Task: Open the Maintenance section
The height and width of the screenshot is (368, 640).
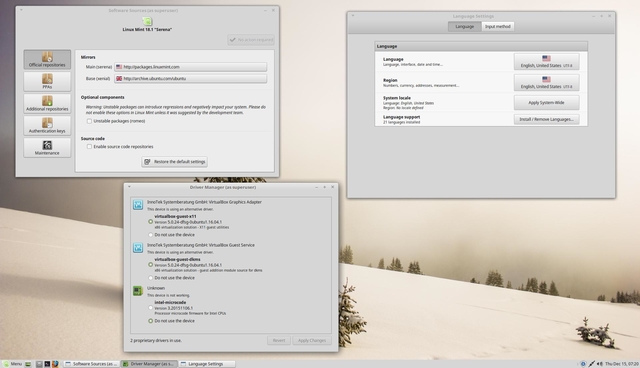Action: tap(47, 148)
